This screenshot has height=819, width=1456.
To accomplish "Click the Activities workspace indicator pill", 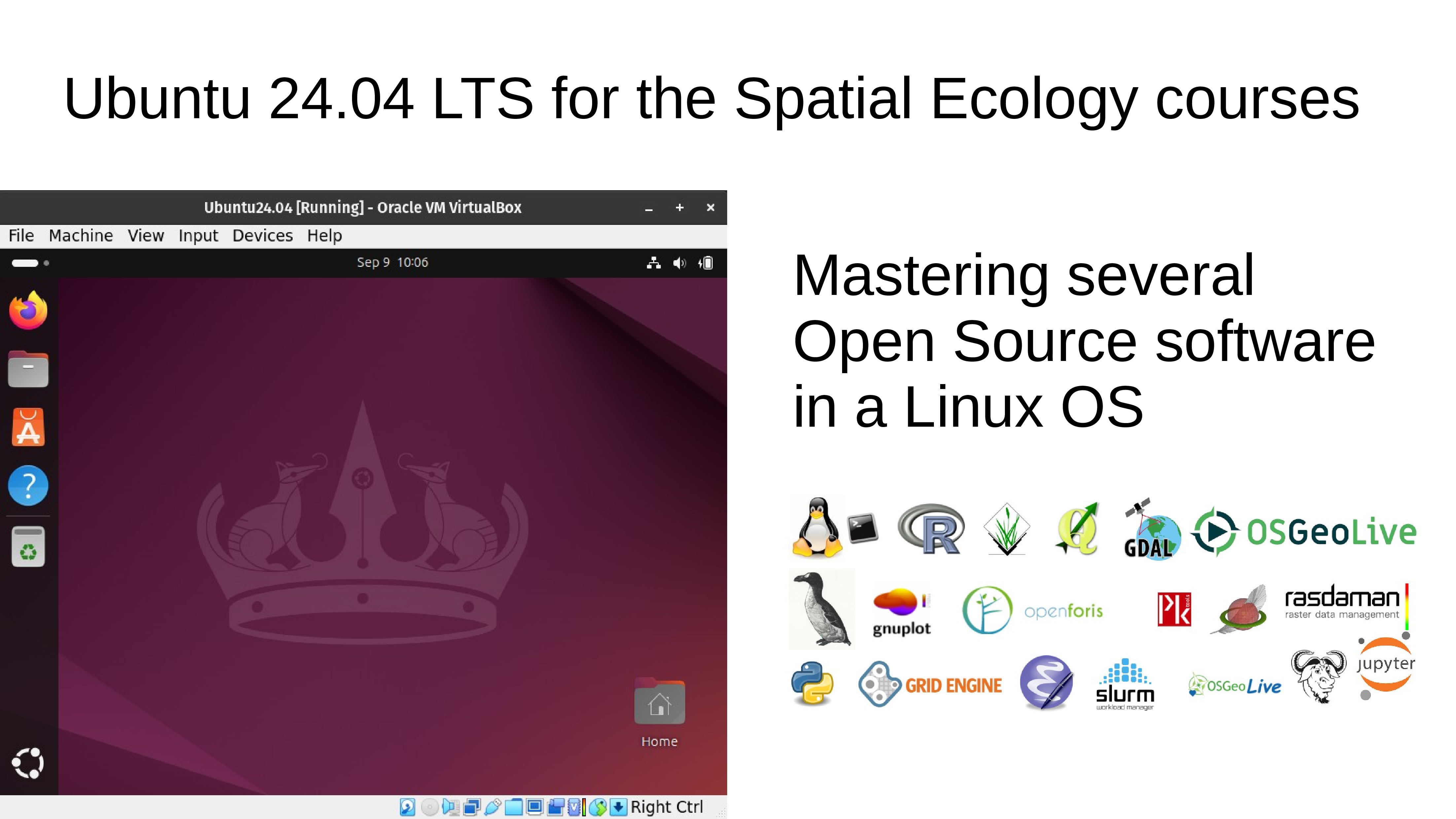I will pyautogui.click(x=25, y=263).
